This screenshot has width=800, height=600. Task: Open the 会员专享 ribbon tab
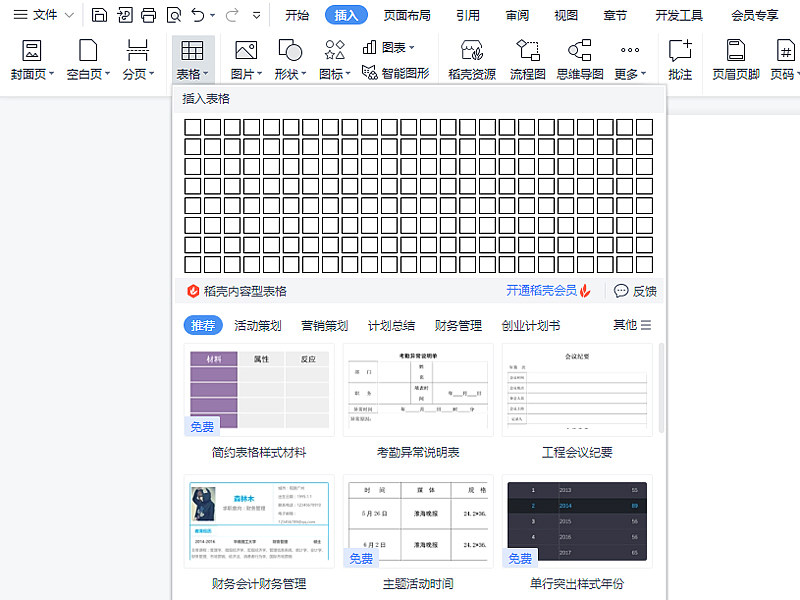tap(755, 15)
